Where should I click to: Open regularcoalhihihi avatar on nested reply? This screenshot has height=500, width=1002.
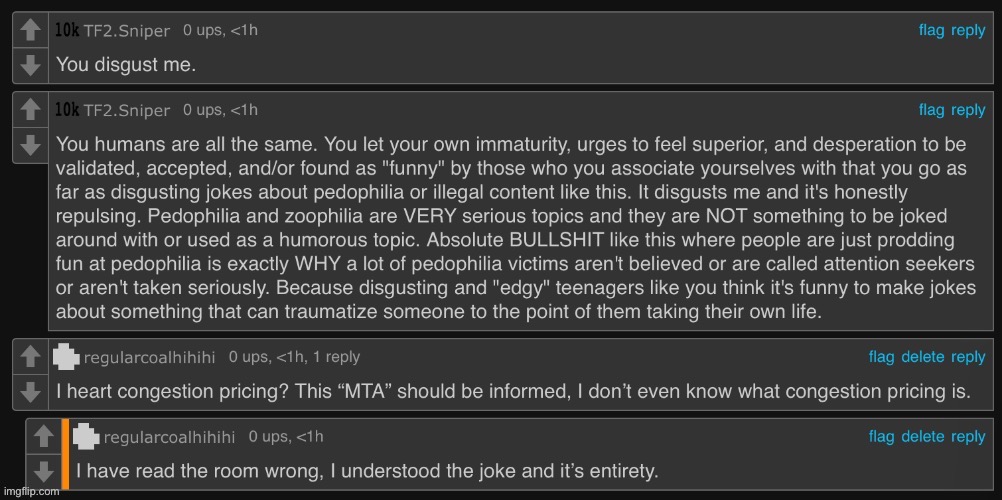point(87,437)
